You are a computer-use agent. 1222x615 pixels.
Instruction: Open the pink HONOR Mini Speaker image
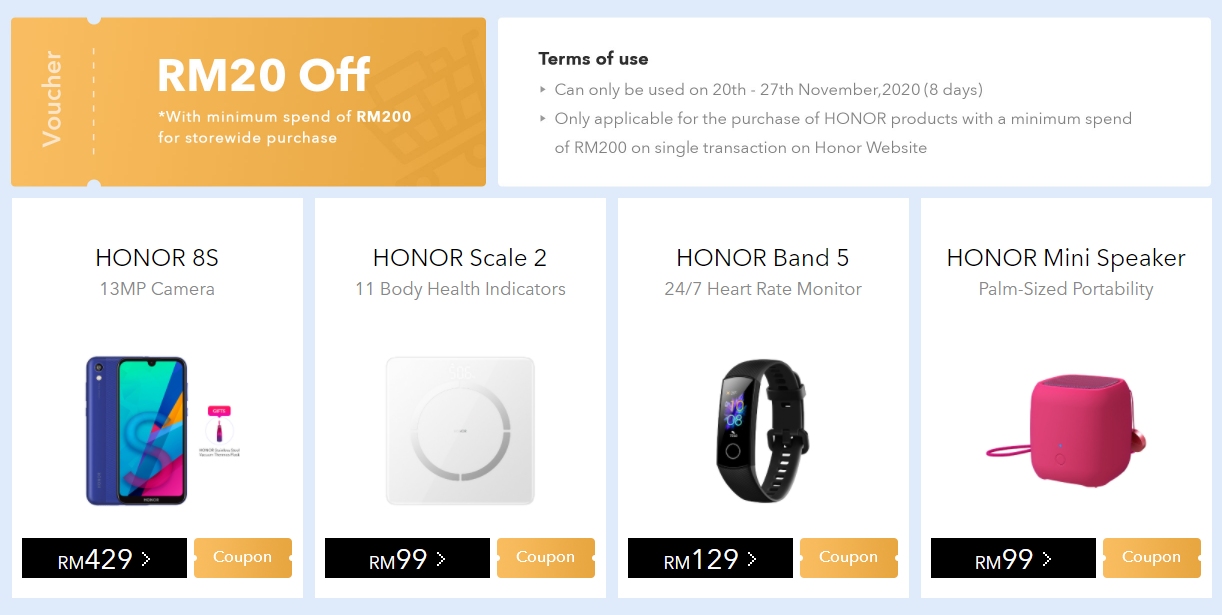[1064, 431]
